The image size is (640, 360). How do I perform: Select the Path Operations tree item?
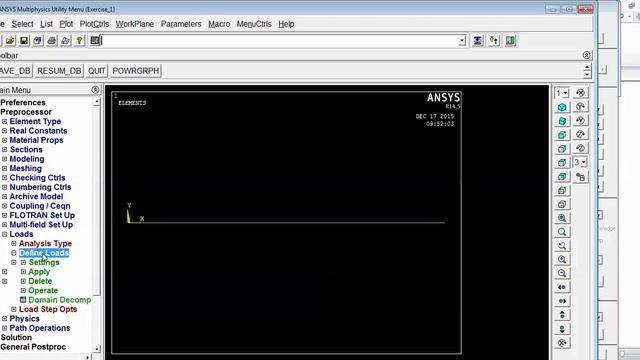click(40, 328)
